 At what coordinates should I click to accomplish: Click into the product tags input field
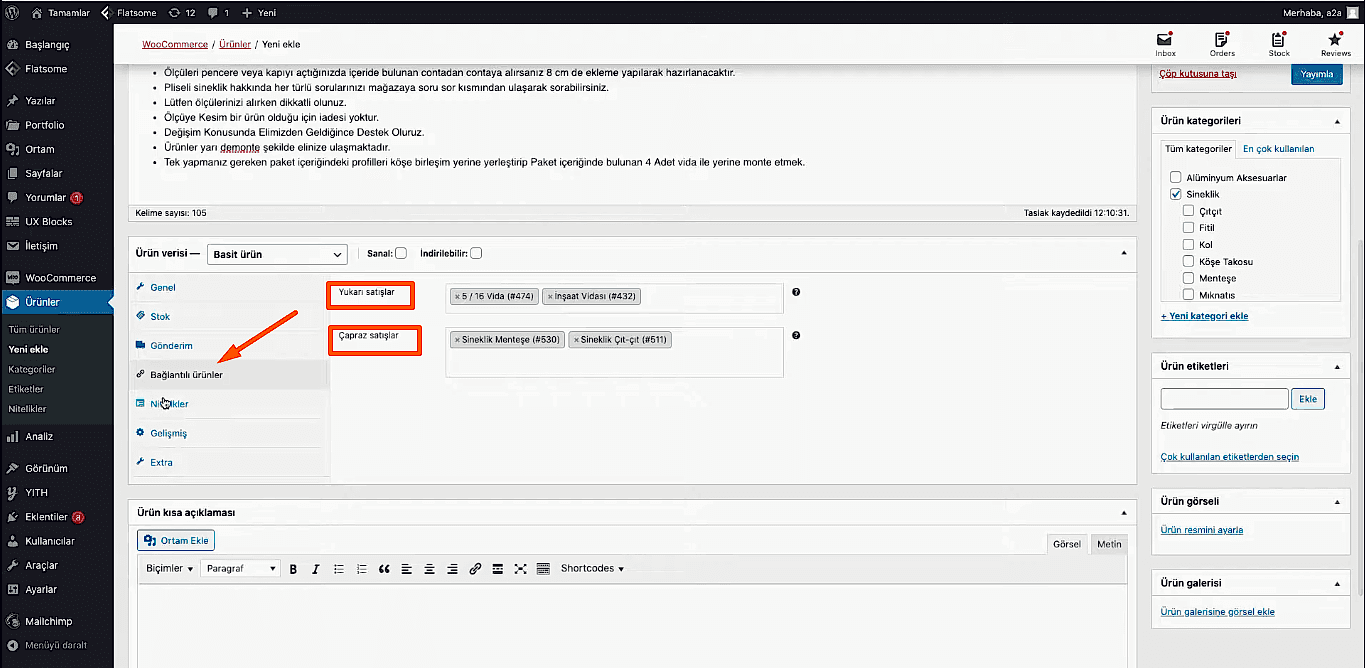click(1224, 398)
